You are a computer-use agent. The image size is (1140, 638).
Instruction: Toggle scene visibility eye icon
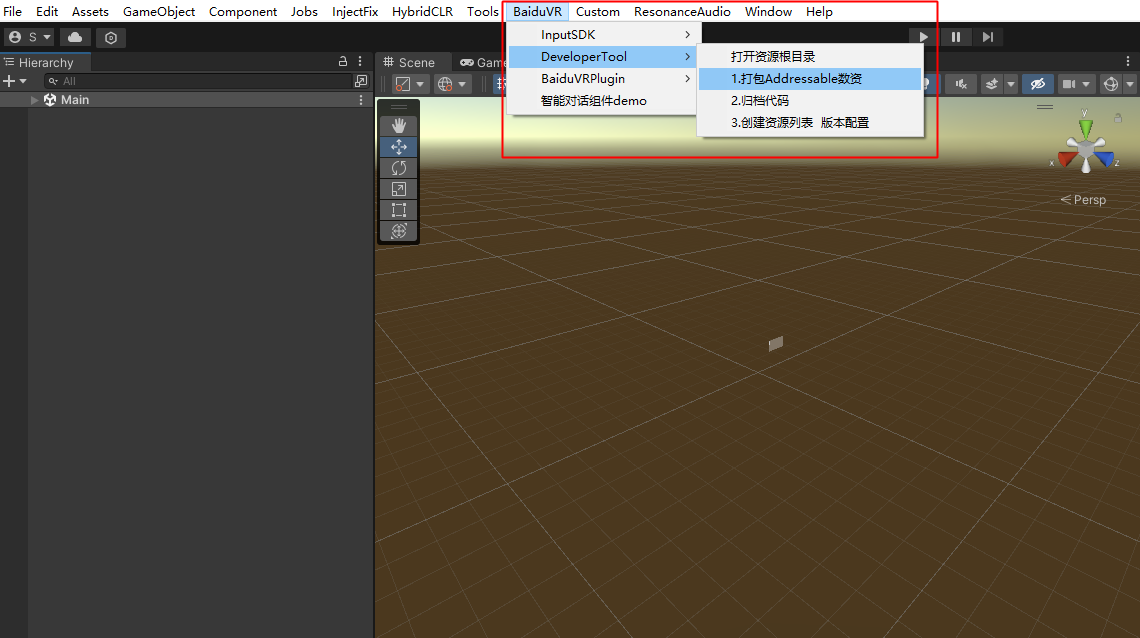[1037, 84]
